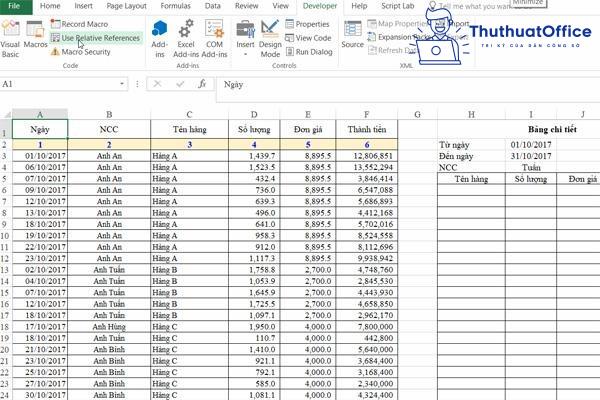The image size is (600, 400).
Task: Select column B header
Action: coord(109,114)
